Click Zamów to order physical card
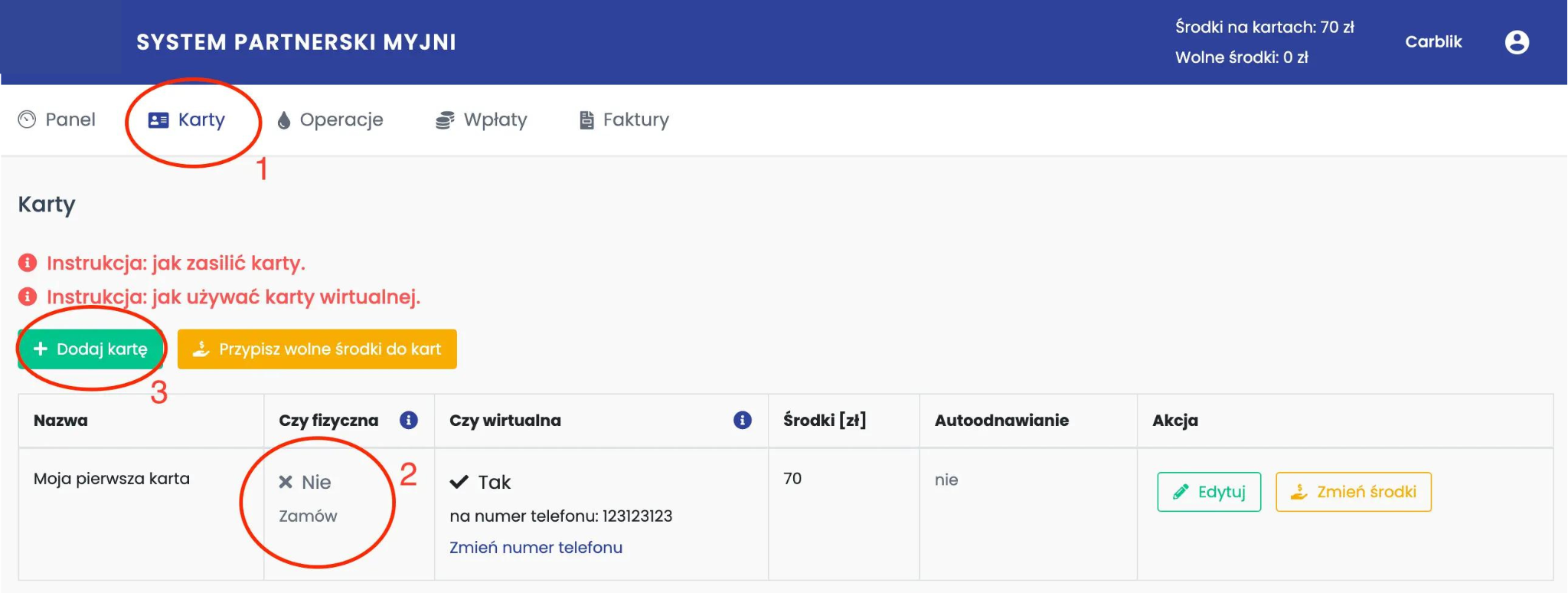The height and width of the screenshot is (593, 1568). click(x=308, y=516)
